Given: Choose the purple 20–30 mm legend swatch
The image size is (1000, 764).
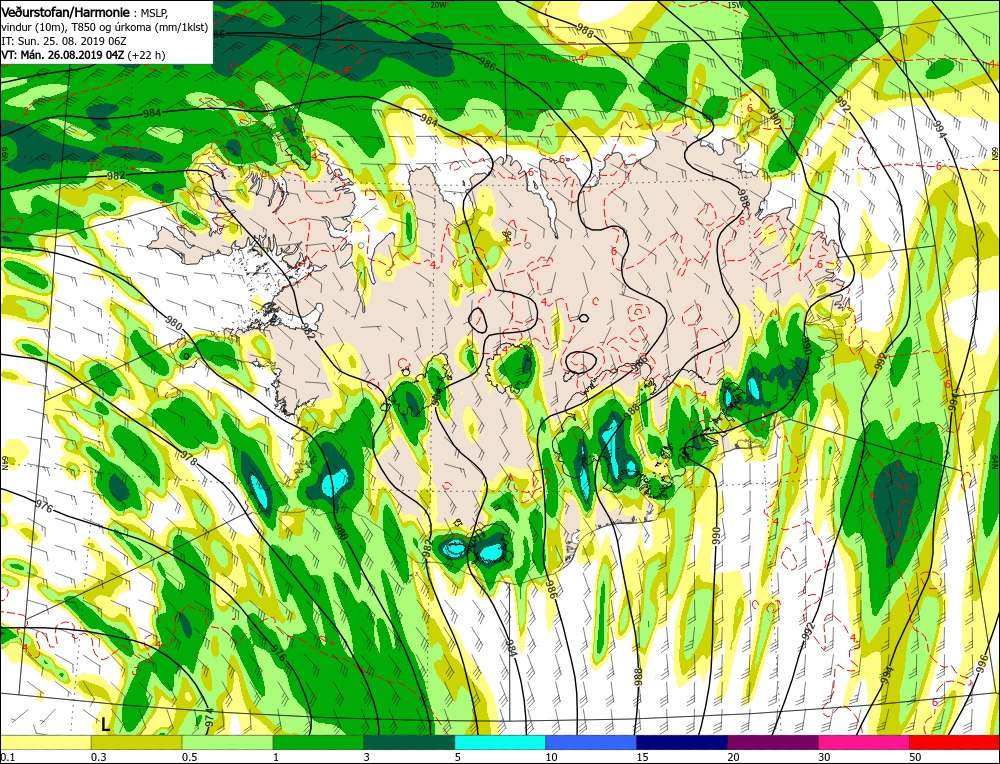Looking at the screenshot, I should (772, 742).
